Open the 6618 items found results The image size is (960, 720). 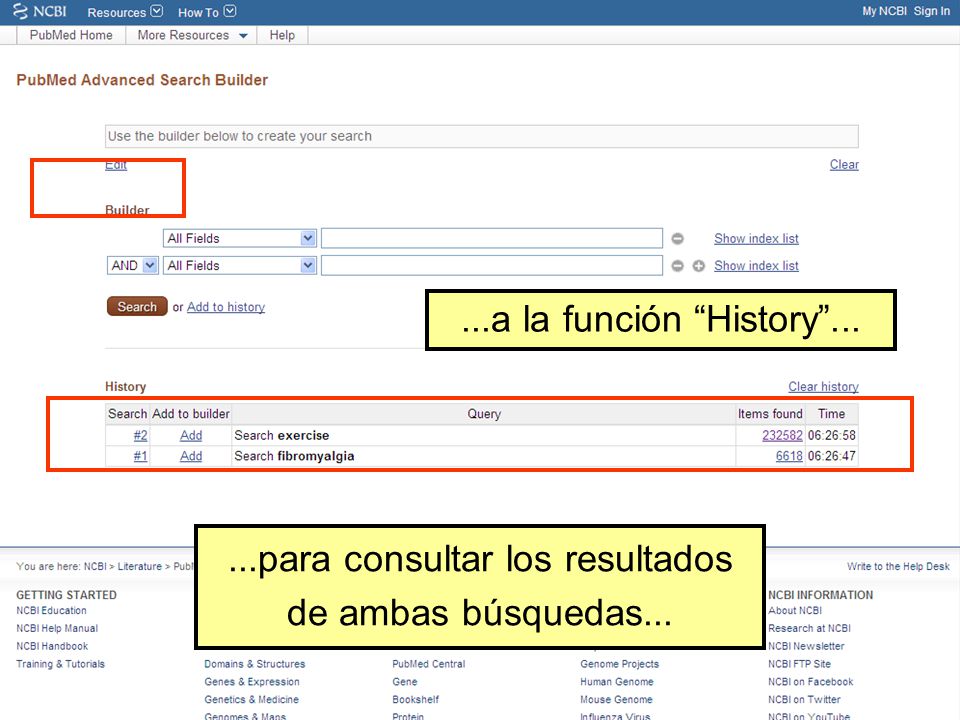(789, 456)
